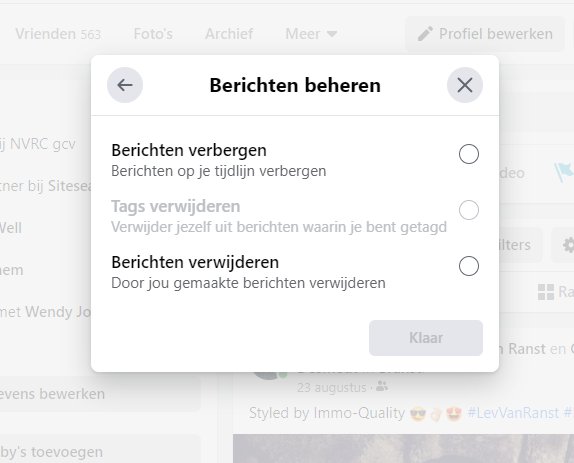Click the Klaar button
574x463 pixels.
pyautogui.click(x=426, y=338)
